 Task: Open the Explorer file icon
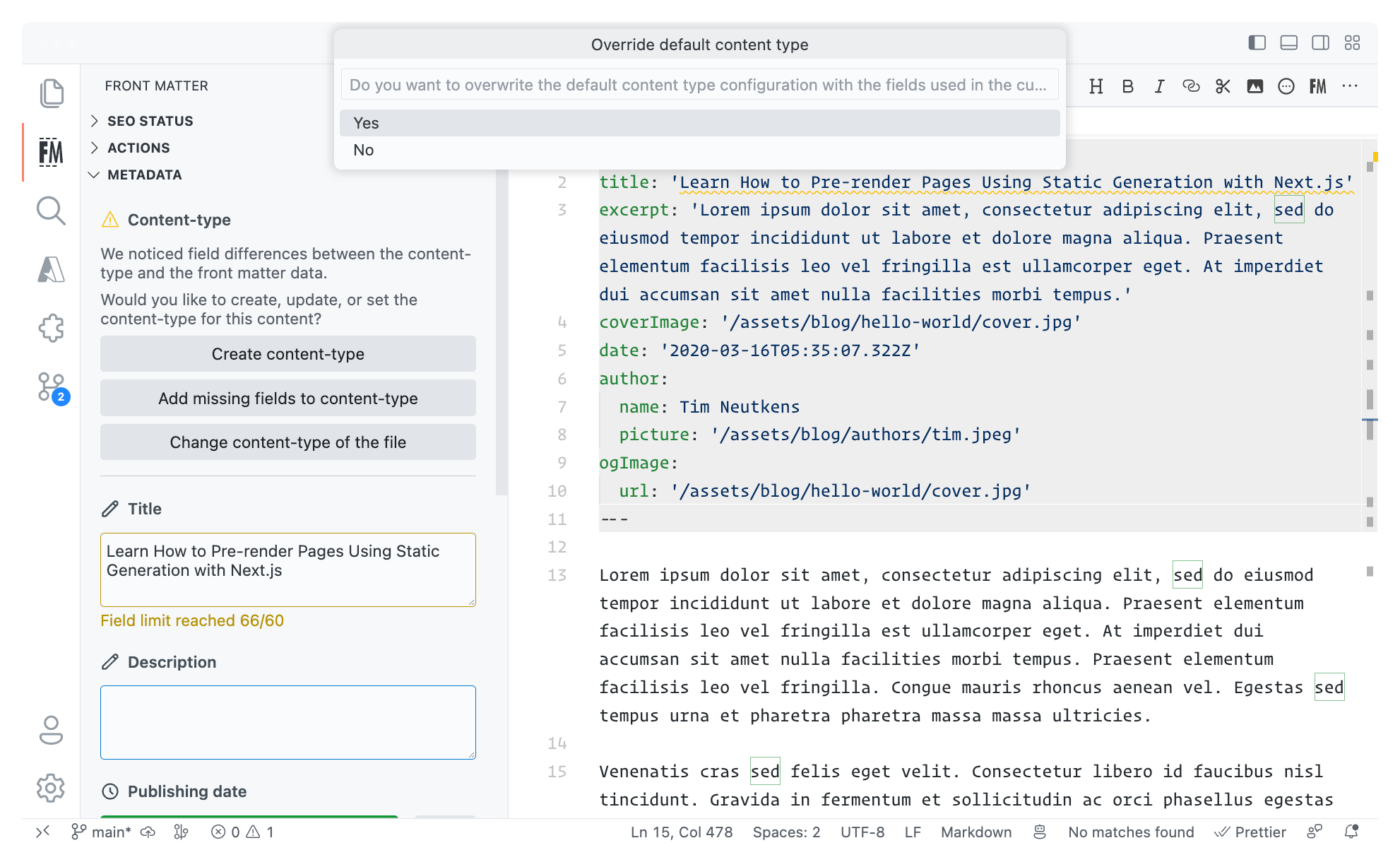[50, 93]
